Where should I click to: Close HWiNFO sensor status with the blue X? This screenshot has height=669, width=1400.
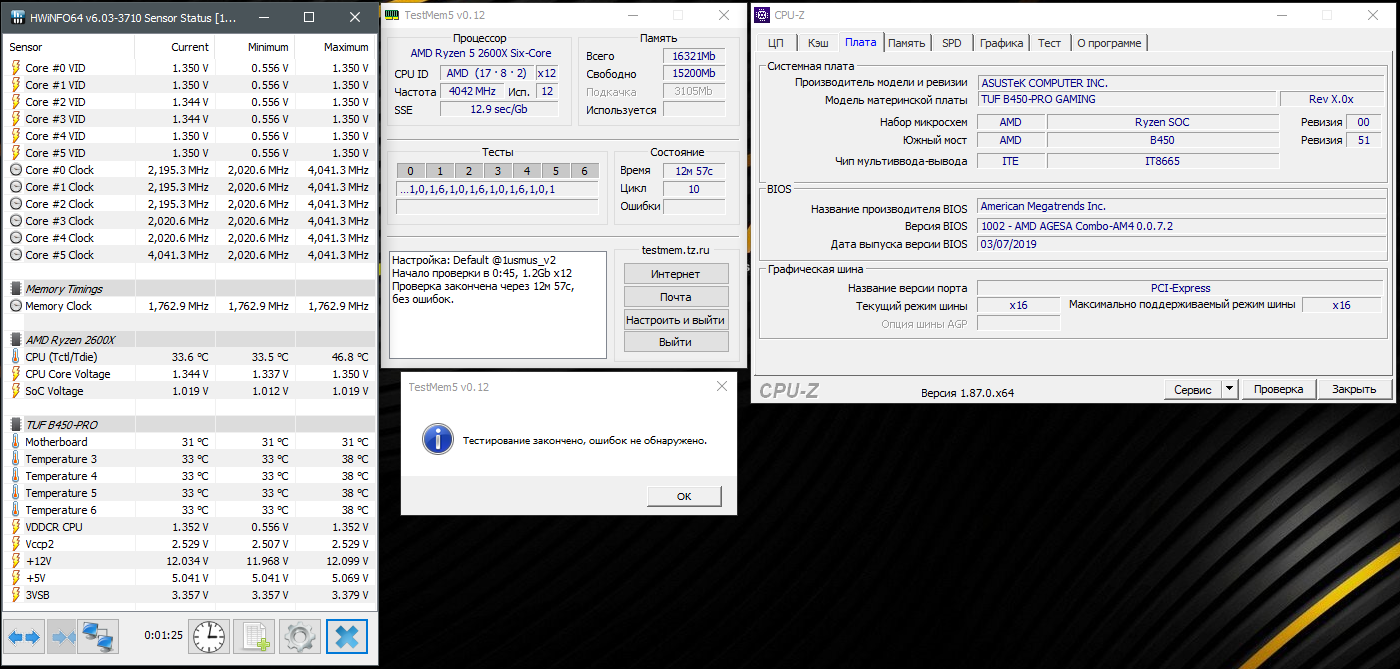coord(347,636)
